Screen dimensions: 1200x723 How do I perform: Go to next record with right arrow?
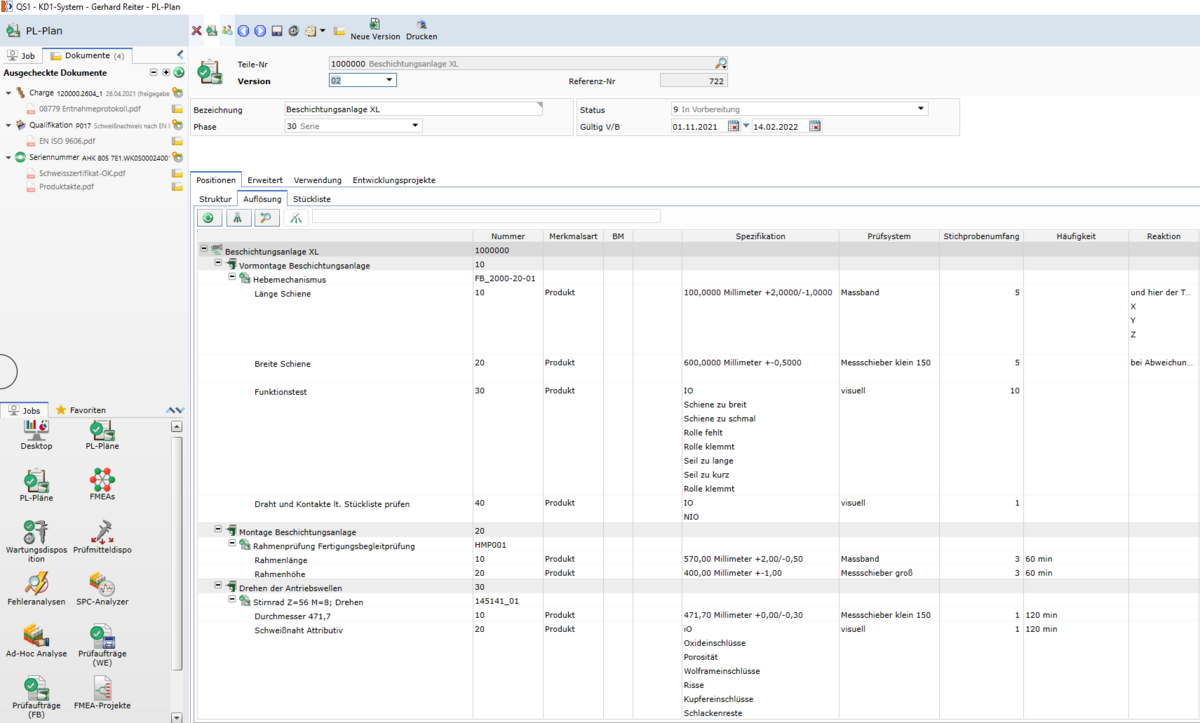pos(260,31)
